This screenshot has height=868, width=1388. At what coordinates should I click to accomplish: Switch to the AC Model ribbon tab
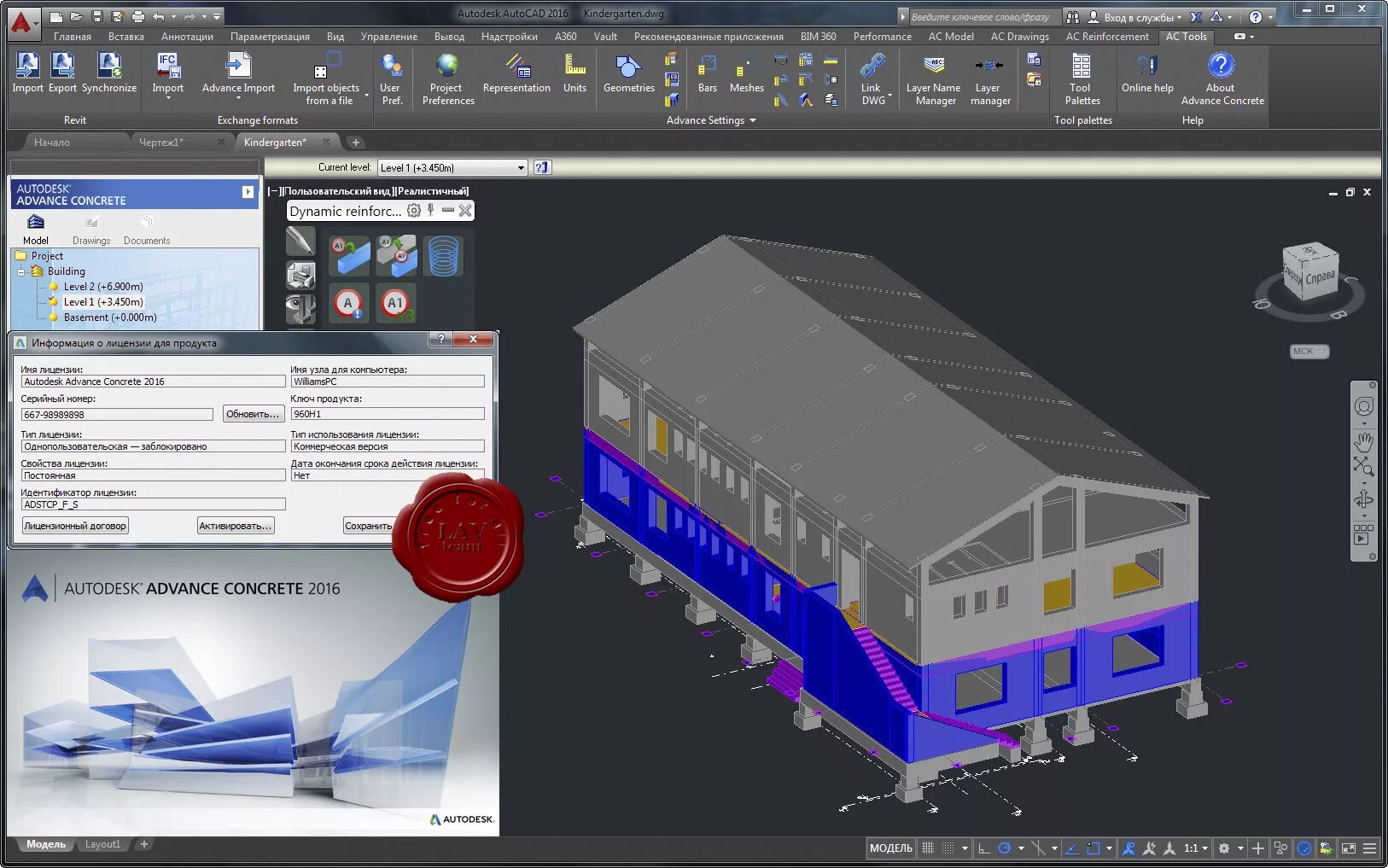click(951, 37)
